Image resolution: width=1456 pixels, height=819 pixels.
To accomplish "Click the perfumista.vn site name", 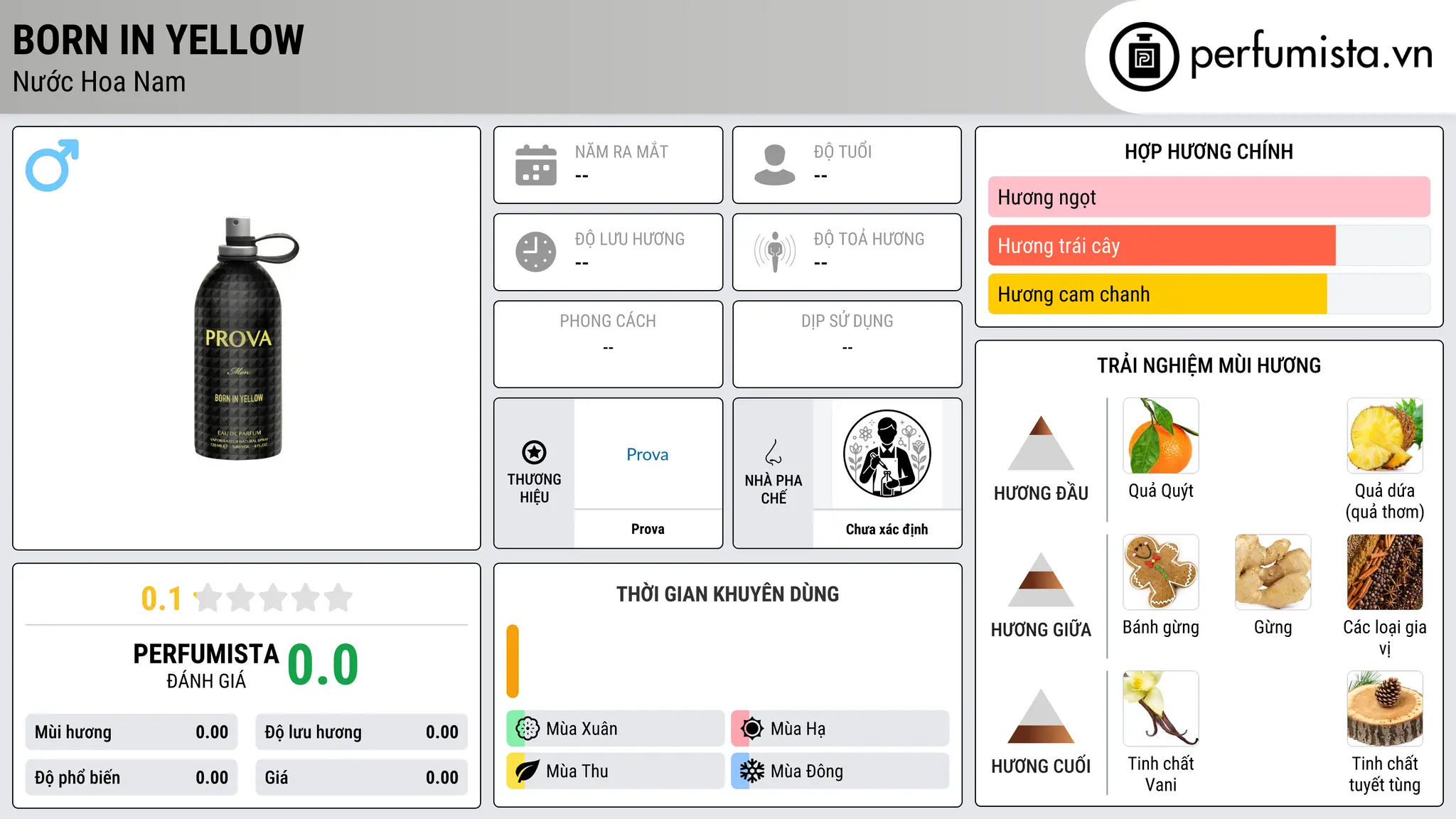I will coord(1312,54).
